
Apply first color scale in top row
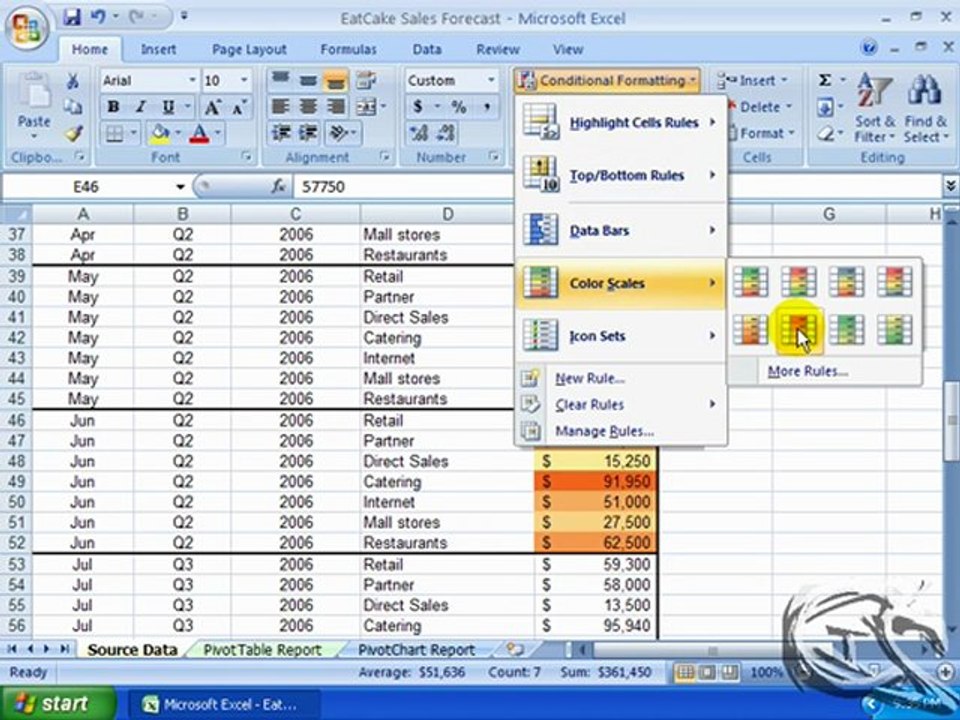coord(751,282)
